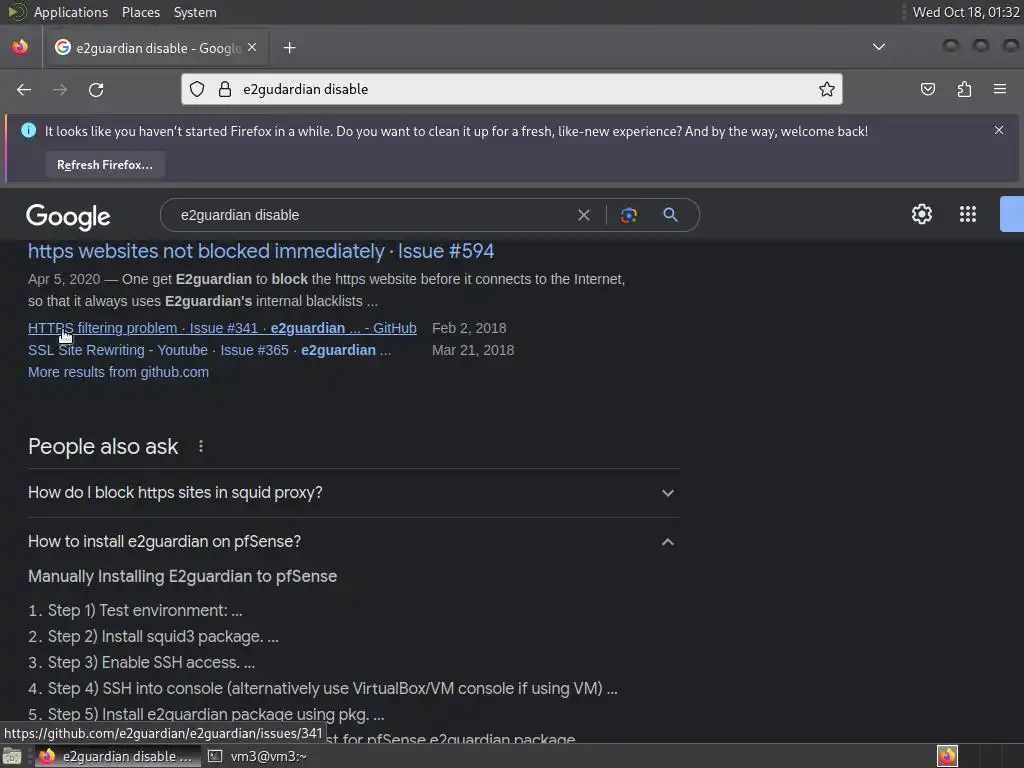This screenshot has height=768, width=1024.
Task: Select the text 'Manually Installing E2guardian to pfSense'
Action: coord(182,577)
